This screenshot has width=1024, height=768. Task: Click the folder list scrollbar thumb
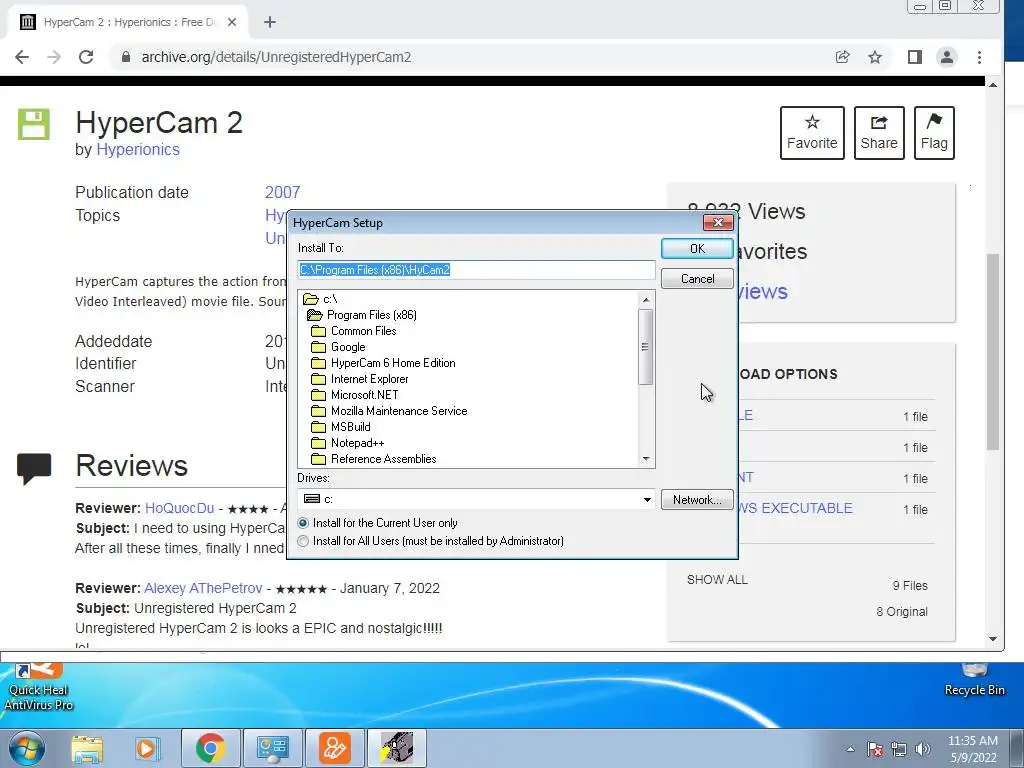click(646, 347)
